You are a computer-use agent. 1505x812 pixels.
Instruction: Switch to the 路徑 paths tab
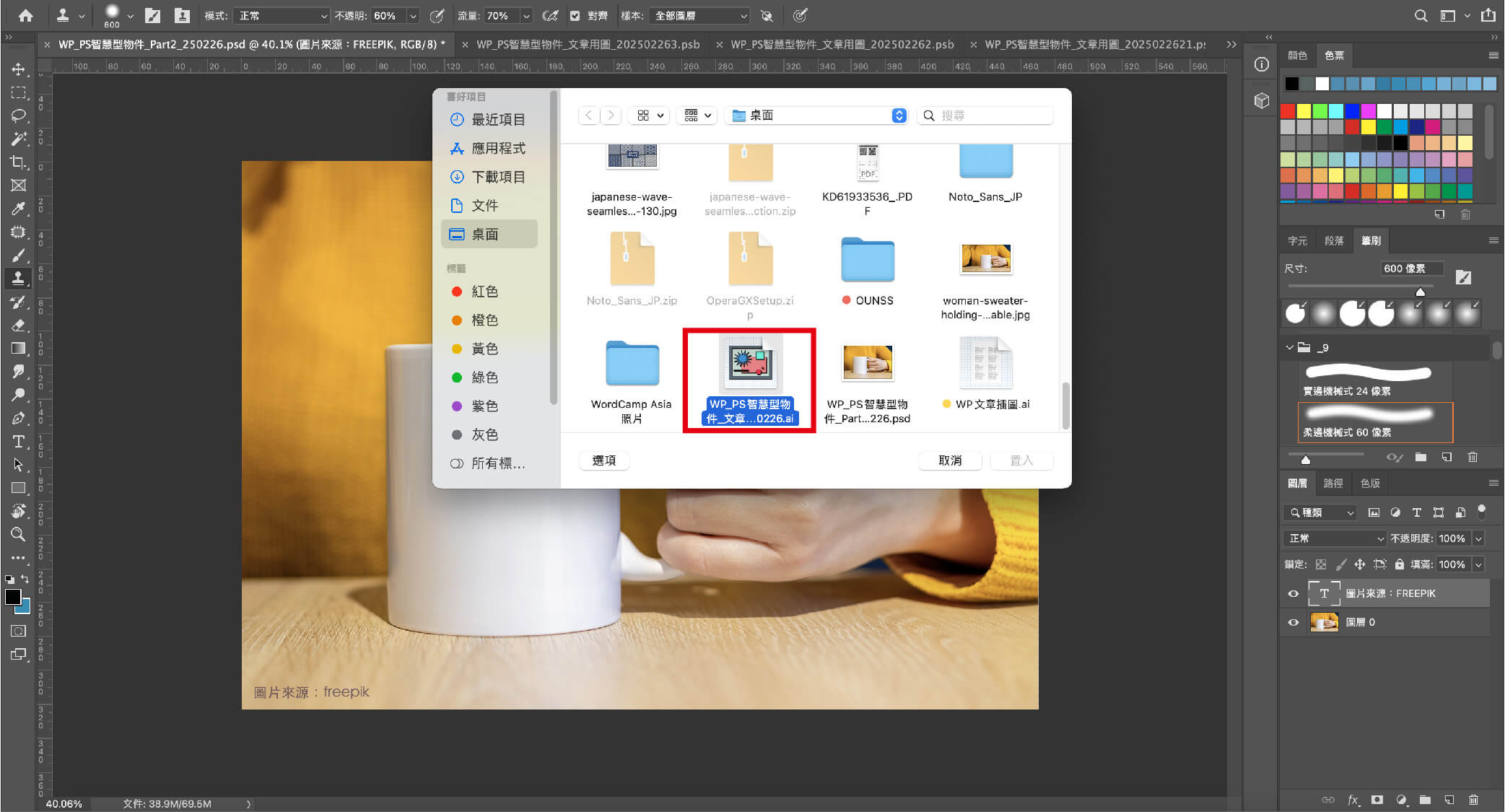pyautogui.click(x=1333, y=484)
